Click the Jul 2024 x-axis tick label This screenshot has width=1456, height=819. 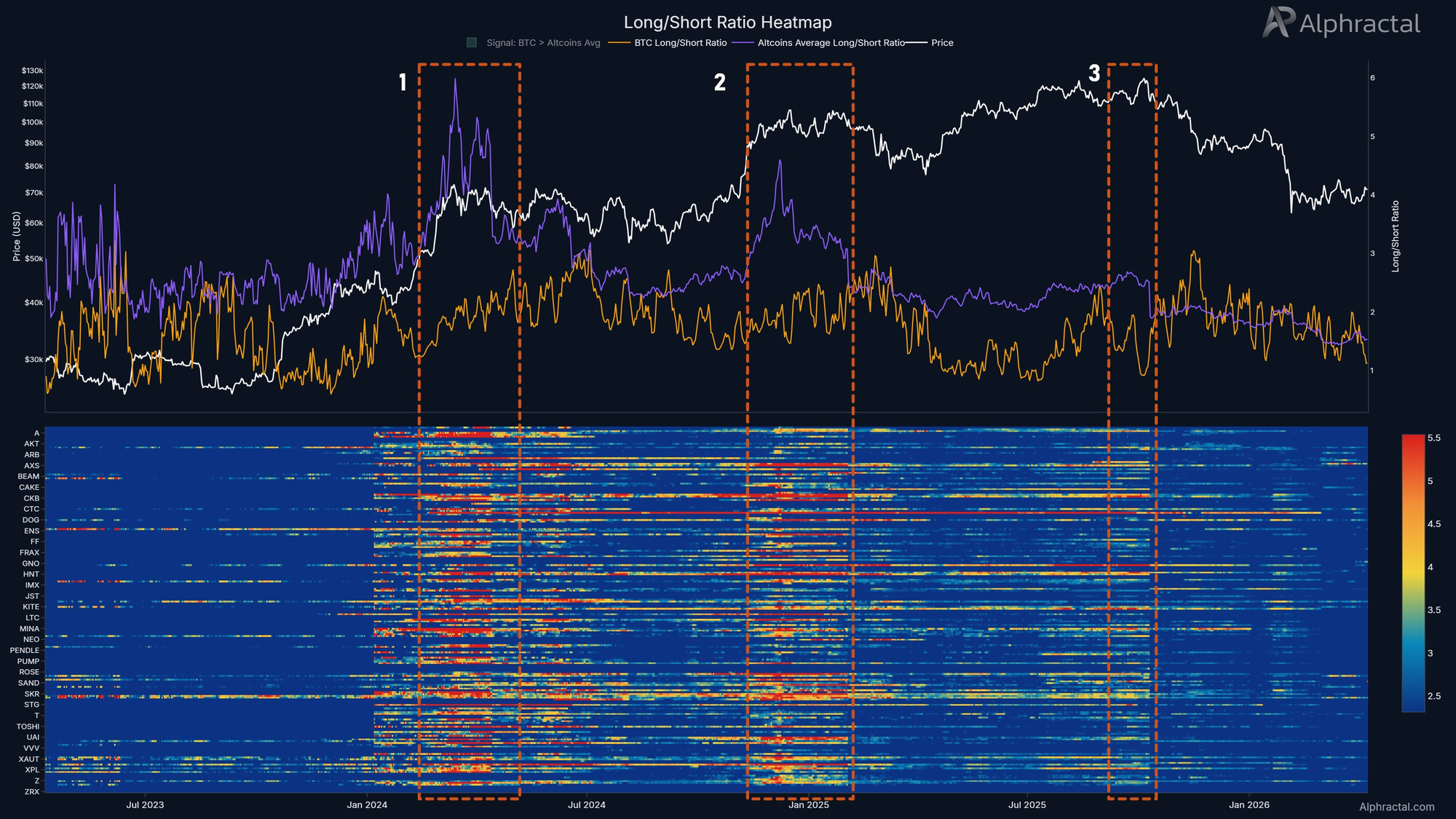(x=586, y=804)
